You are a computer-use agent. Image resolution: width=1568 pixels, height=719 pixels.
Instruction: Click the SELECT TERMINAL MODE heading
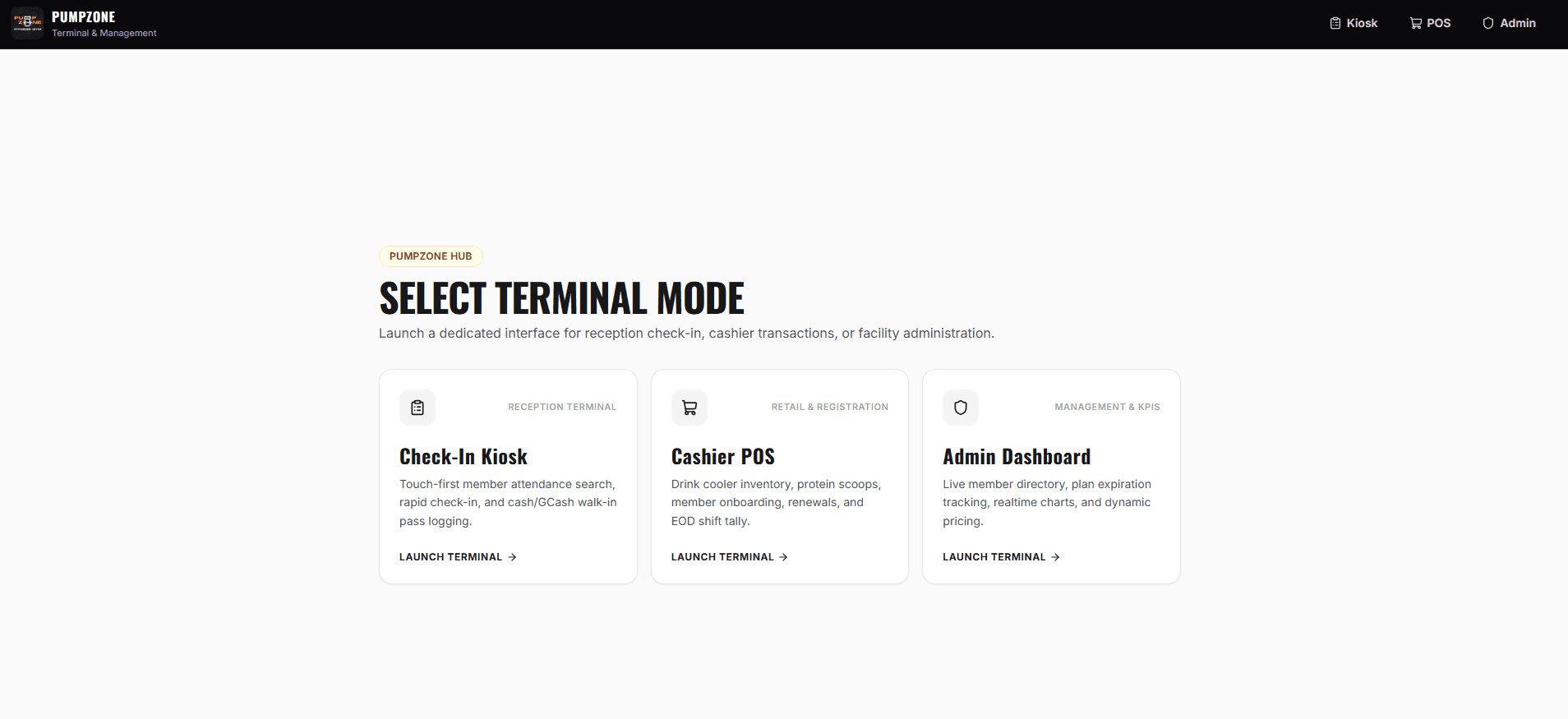tap(562, 298)
